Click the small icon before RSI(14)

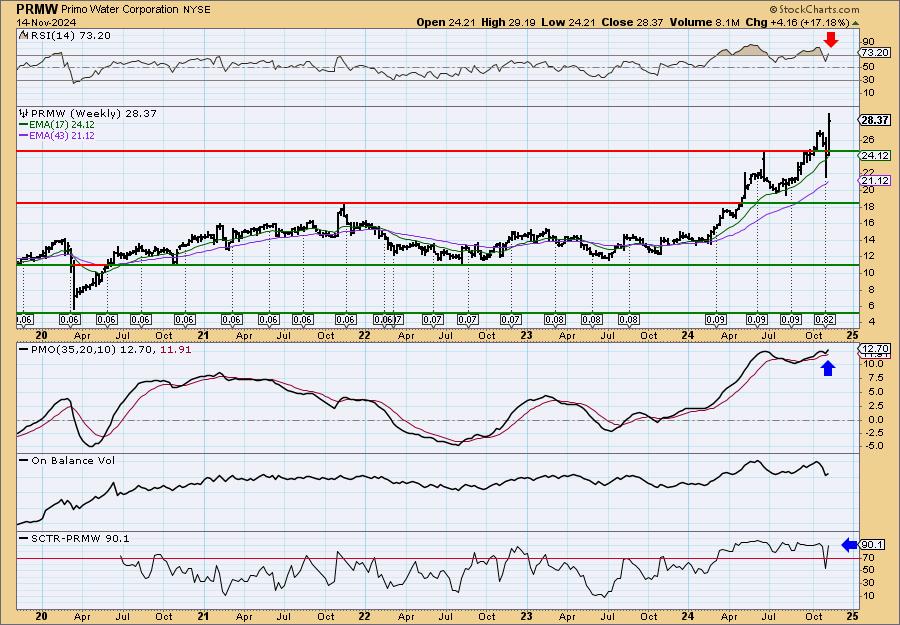point(23,36)
